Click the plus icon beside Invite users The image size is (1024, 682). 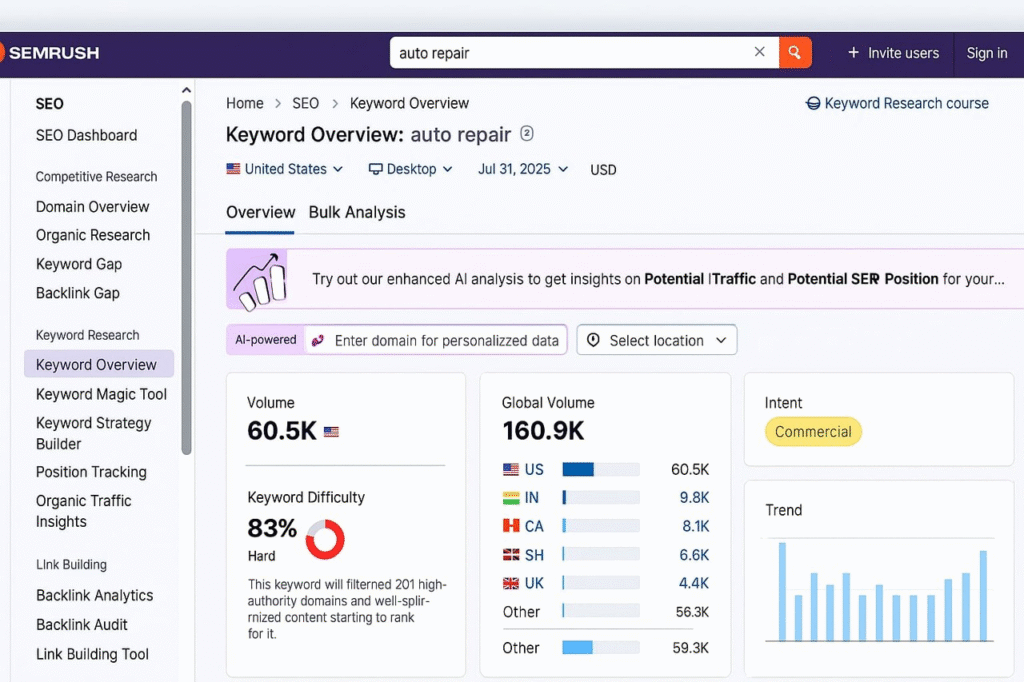tap(853, 52)
